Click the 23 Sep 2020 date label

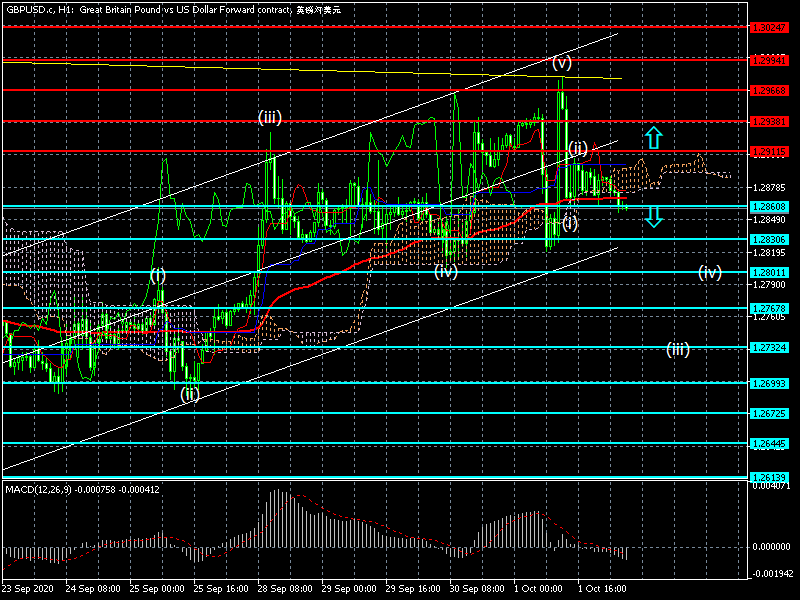coord(29,589)
